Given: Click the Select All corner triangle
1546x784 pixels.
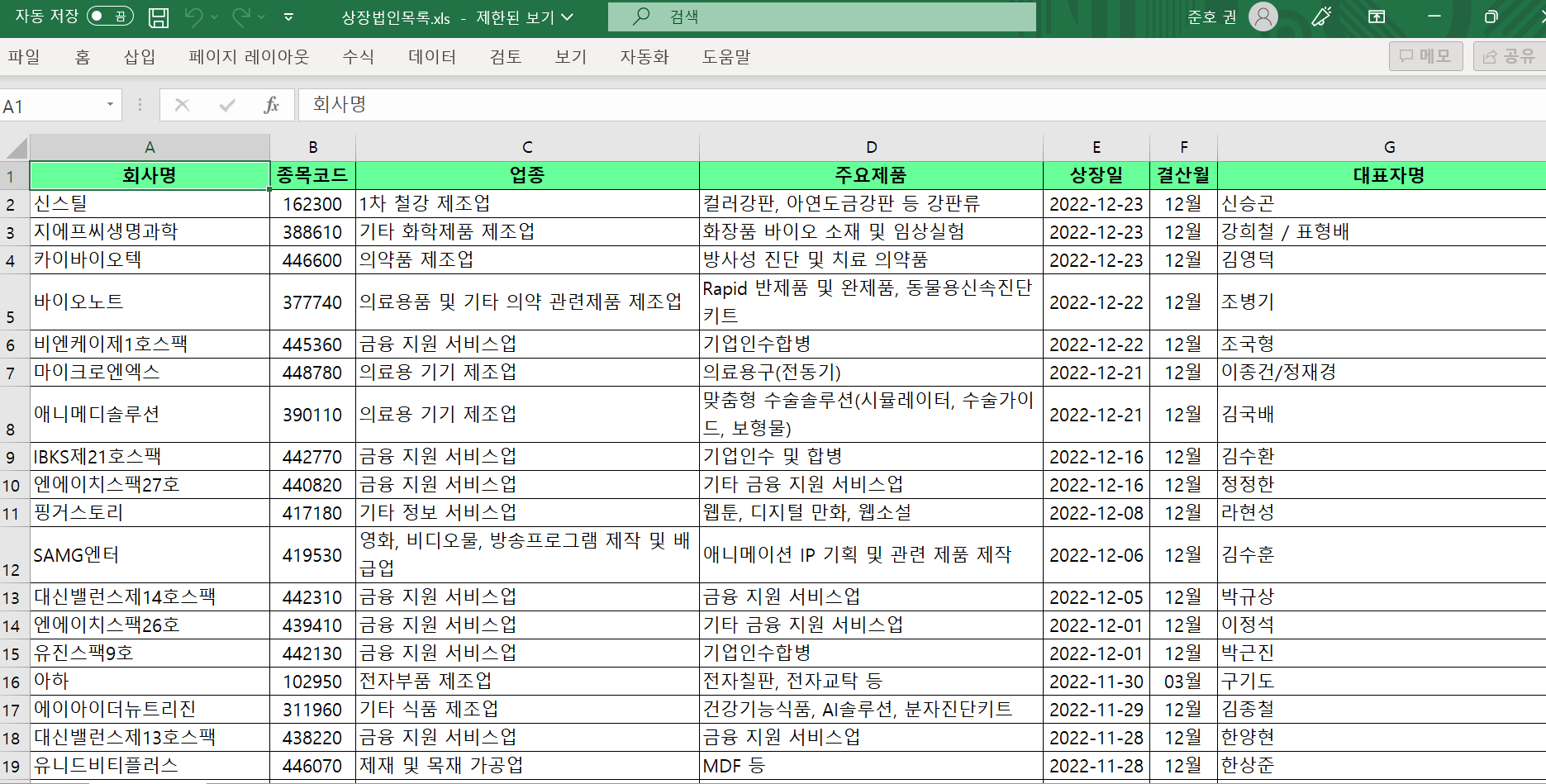Looking at the screenshot, I should (x=15, y=148).
